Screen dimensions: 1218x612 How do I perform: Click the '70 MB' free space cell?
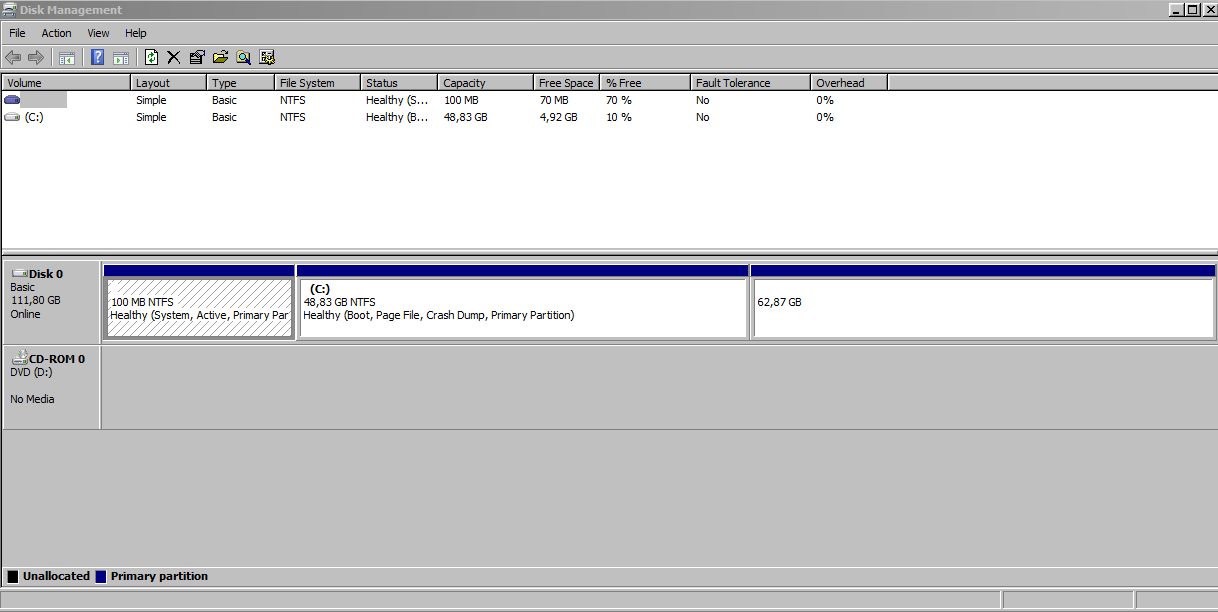(553, 100)
